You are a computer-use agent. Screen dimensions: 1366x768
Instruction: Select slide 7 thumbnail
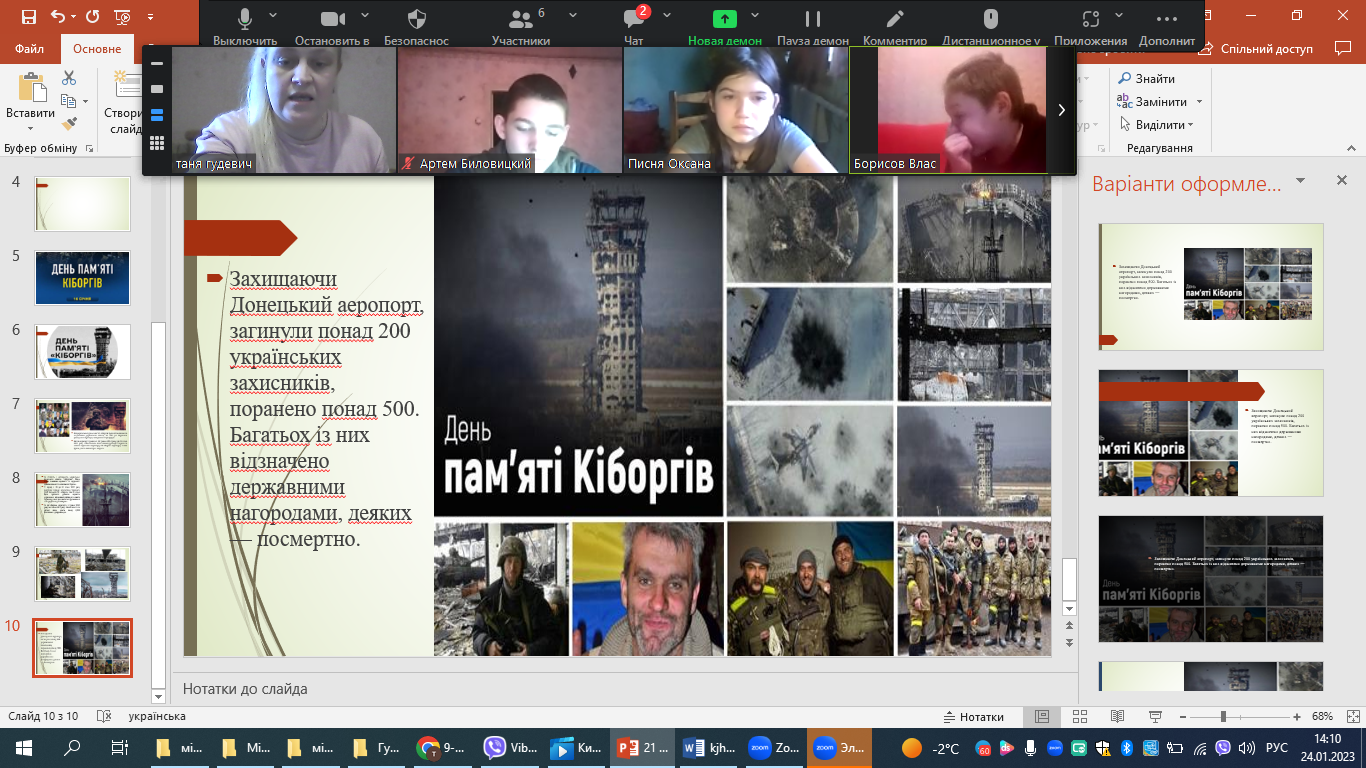(82, 425)
